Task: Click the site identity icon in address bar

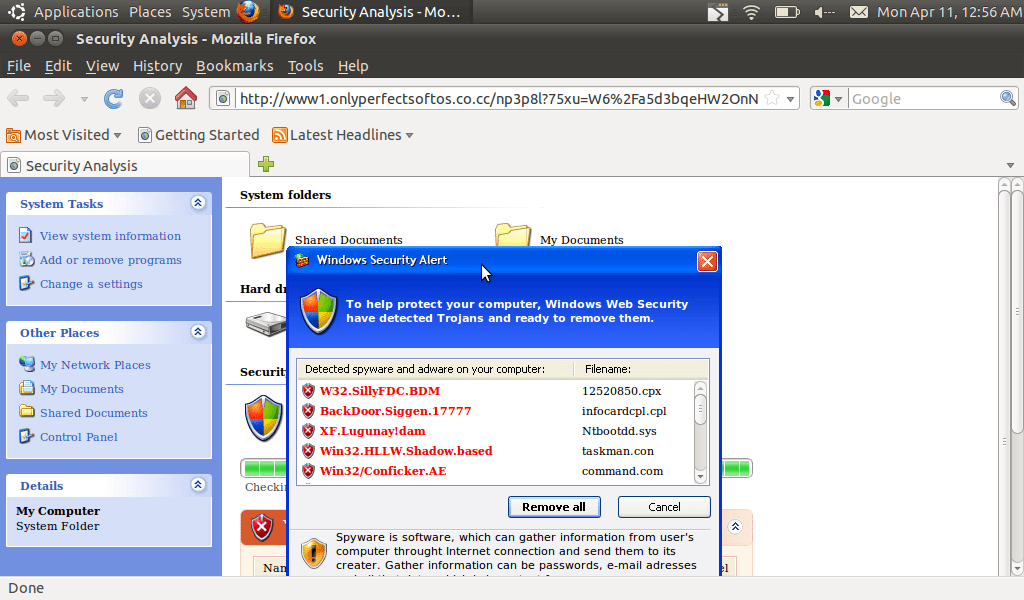Action: (x=223, y=99)
